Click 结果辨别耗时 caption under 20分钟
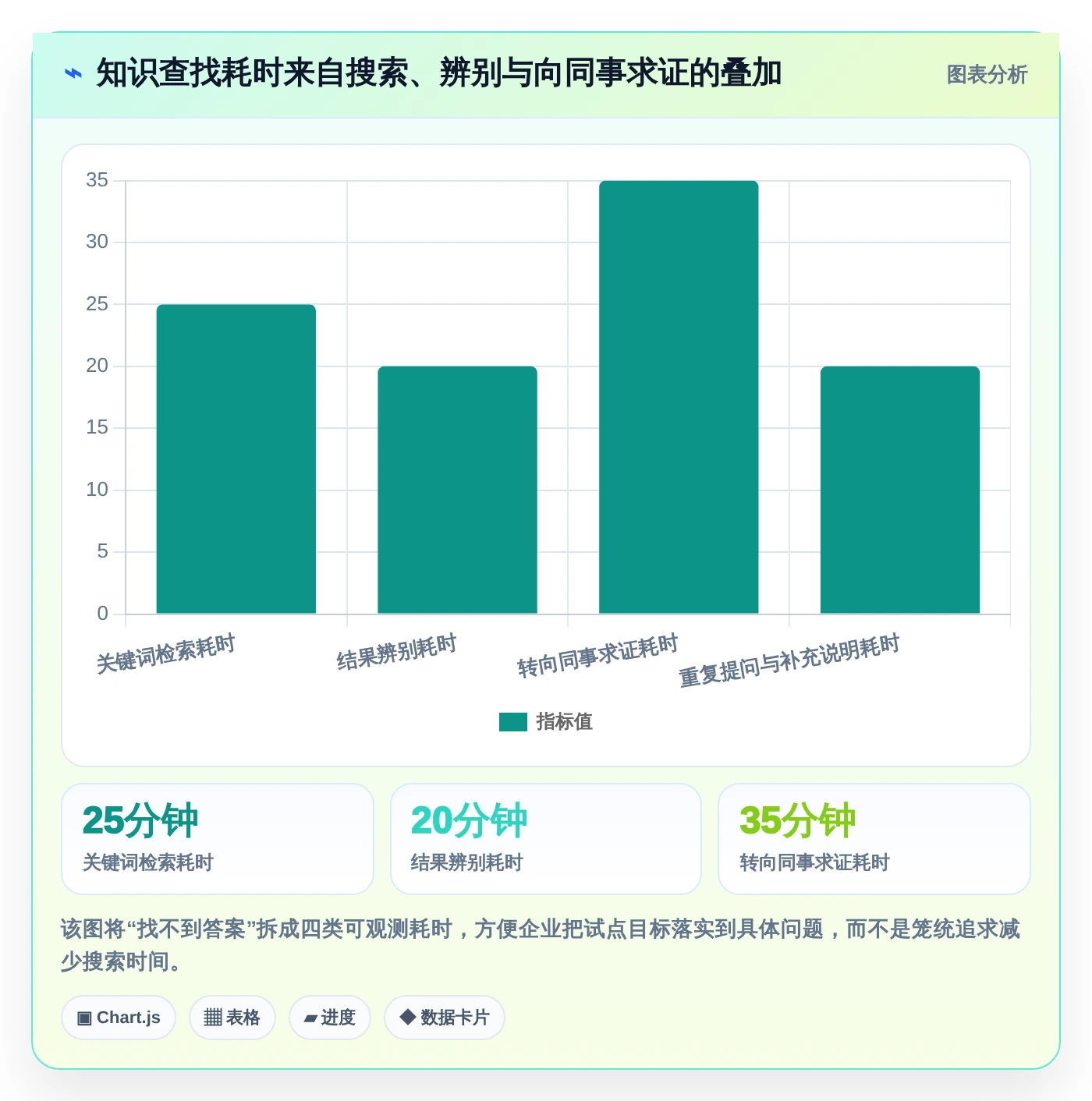1092x1101 pixels. [x=467, y=862]
